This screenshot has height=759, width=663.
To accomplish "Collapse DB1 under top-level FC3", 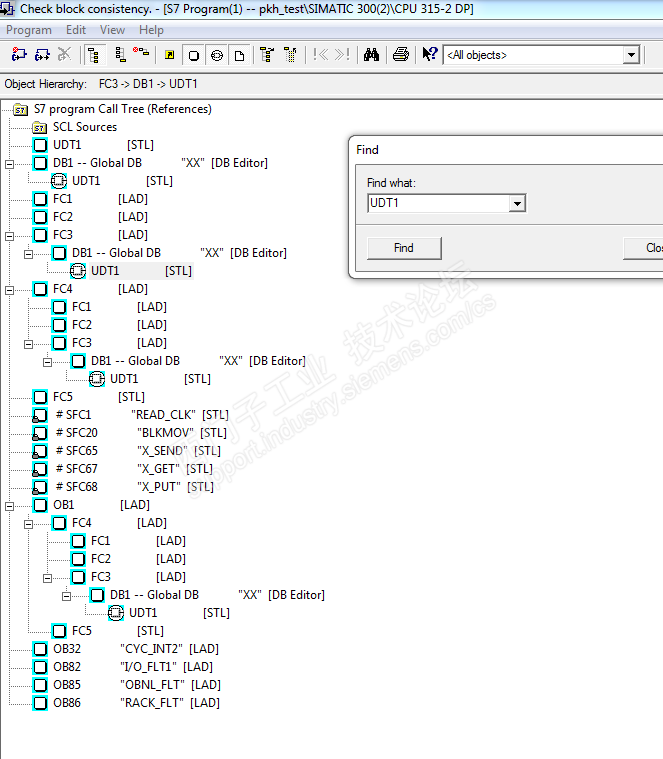I will pyautogui.click(x=29, y=254).
